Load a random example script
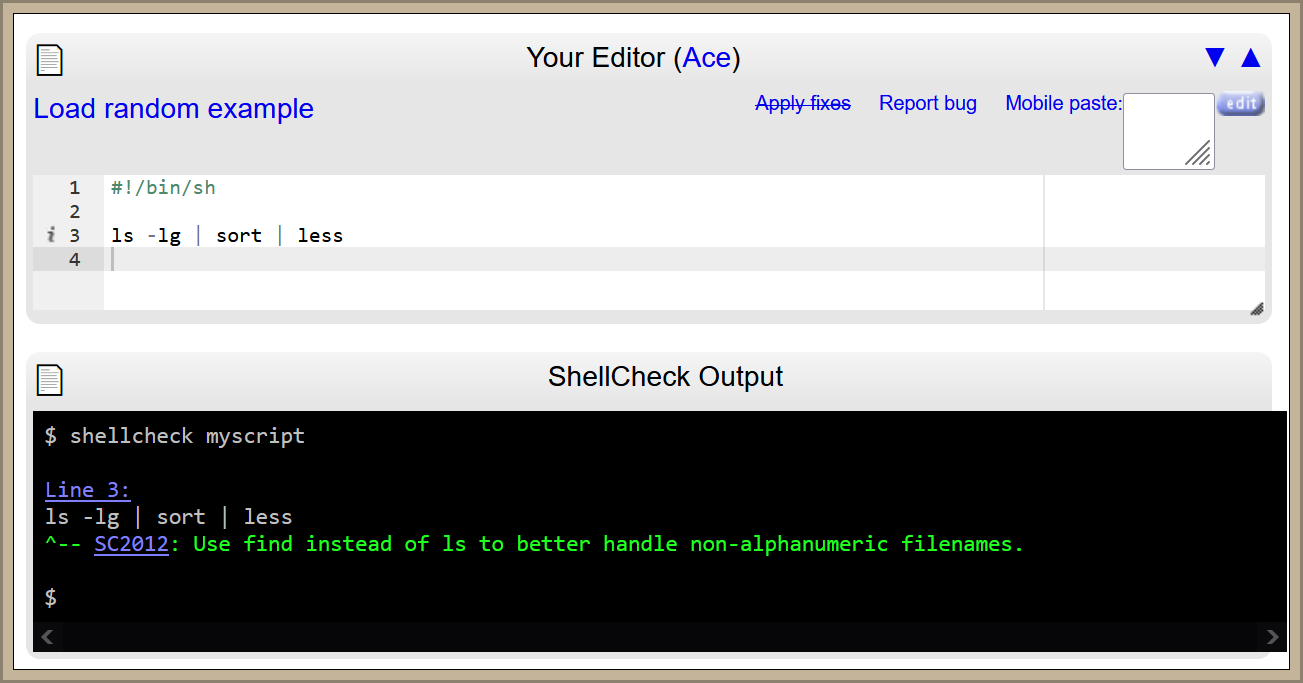Image resolution: width=1303 pixels, height=683 pixels. (174, 109)
